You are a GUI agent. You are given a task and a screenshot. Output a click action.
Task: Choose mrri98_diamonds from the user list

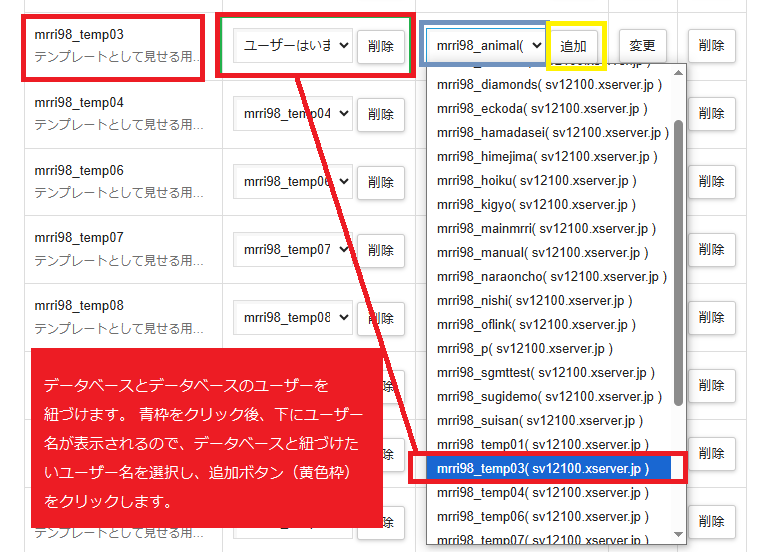(x=548, y=84)
